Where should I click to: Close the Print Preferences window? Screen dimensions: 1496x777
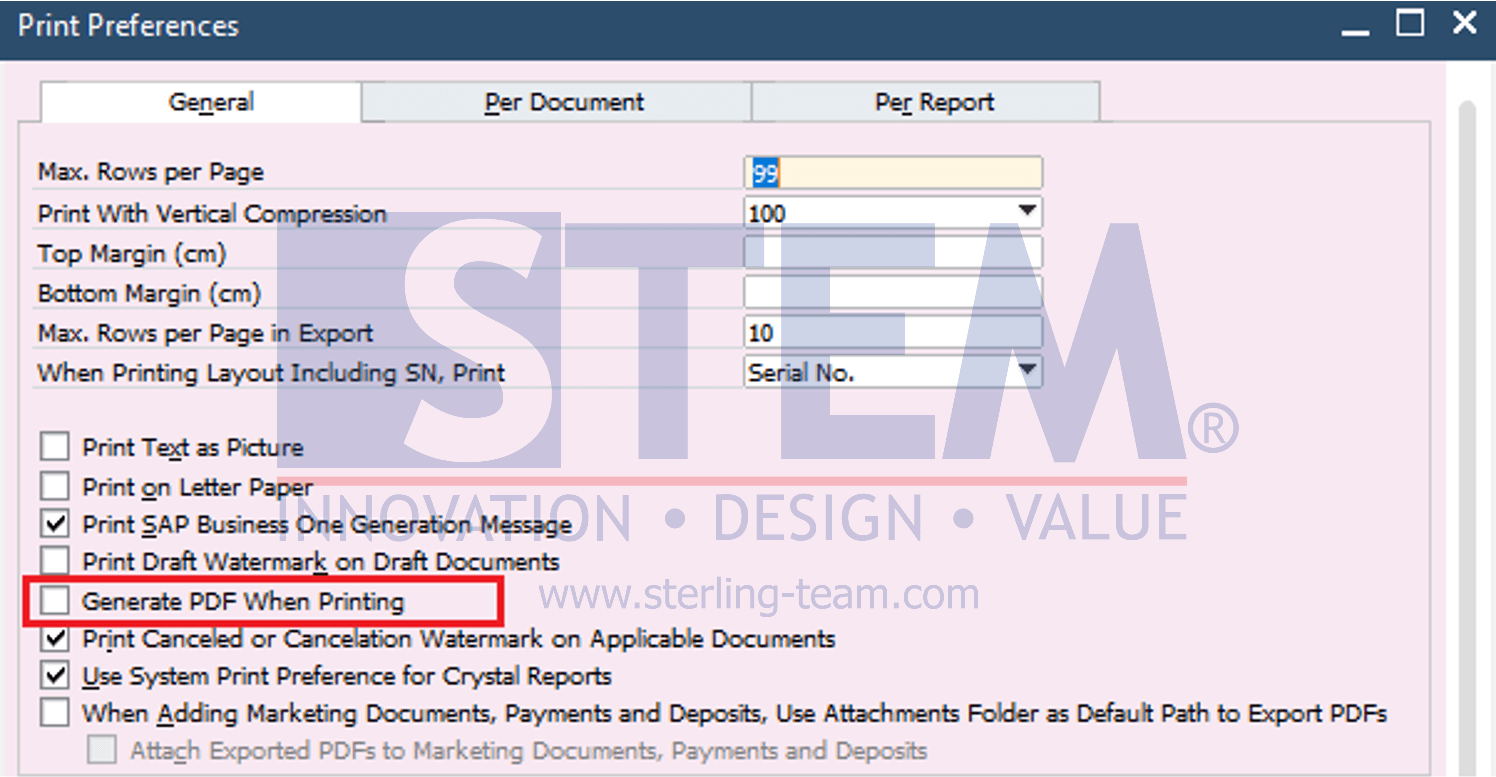1464,23
